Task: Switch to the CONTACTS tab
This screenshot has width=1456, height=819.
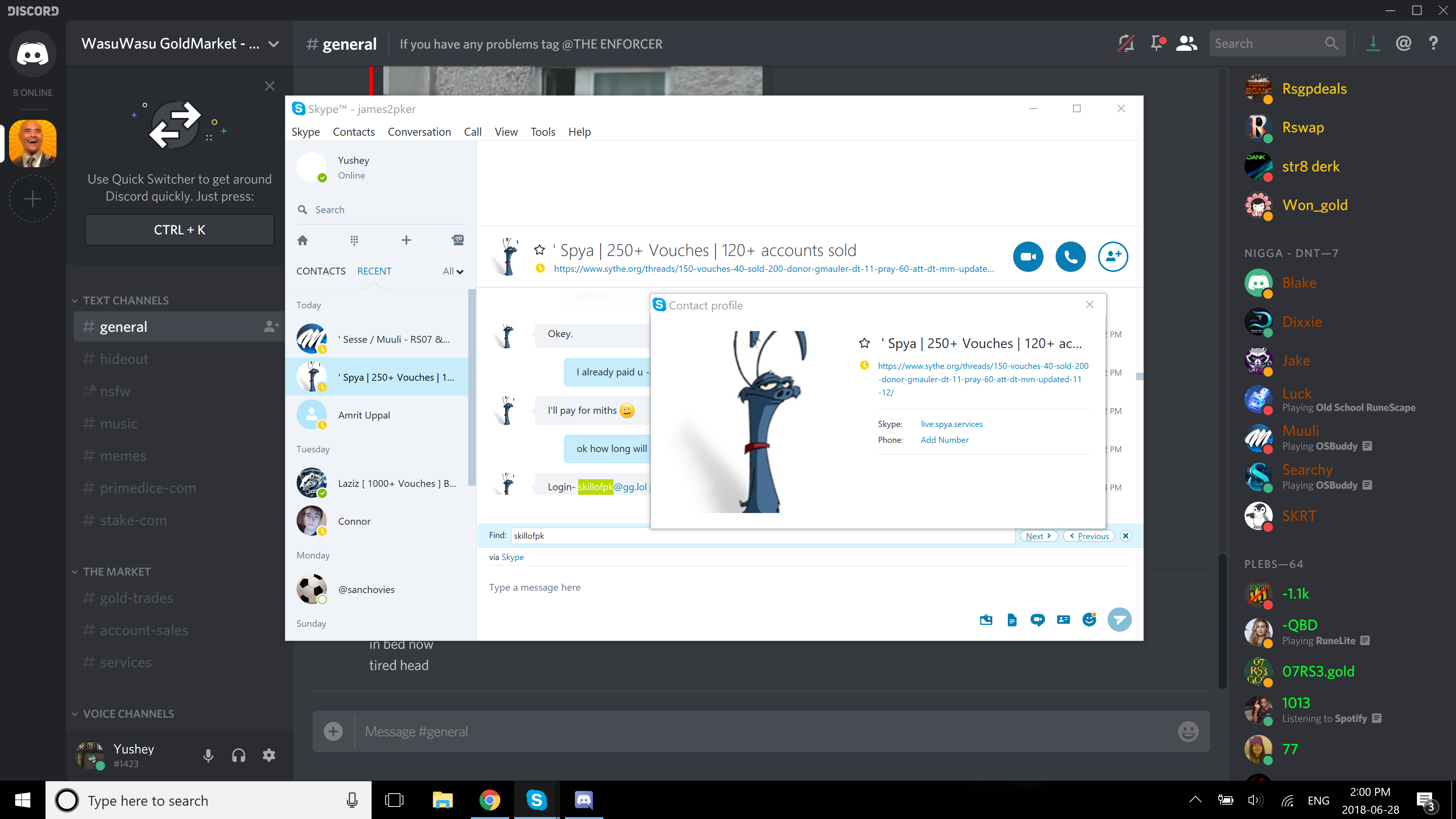Action: tap(320, 271)
